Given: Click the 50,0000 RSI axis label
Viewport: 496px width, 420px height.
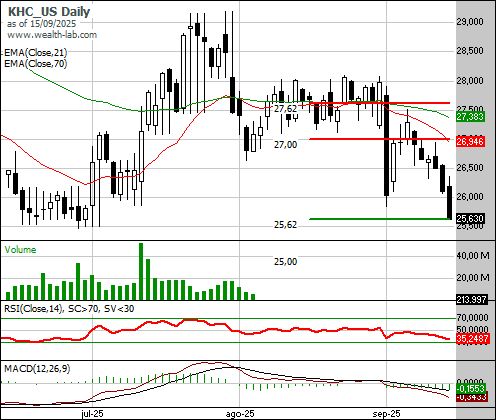Looking at the screenshot, I should (x=472, y=329).
